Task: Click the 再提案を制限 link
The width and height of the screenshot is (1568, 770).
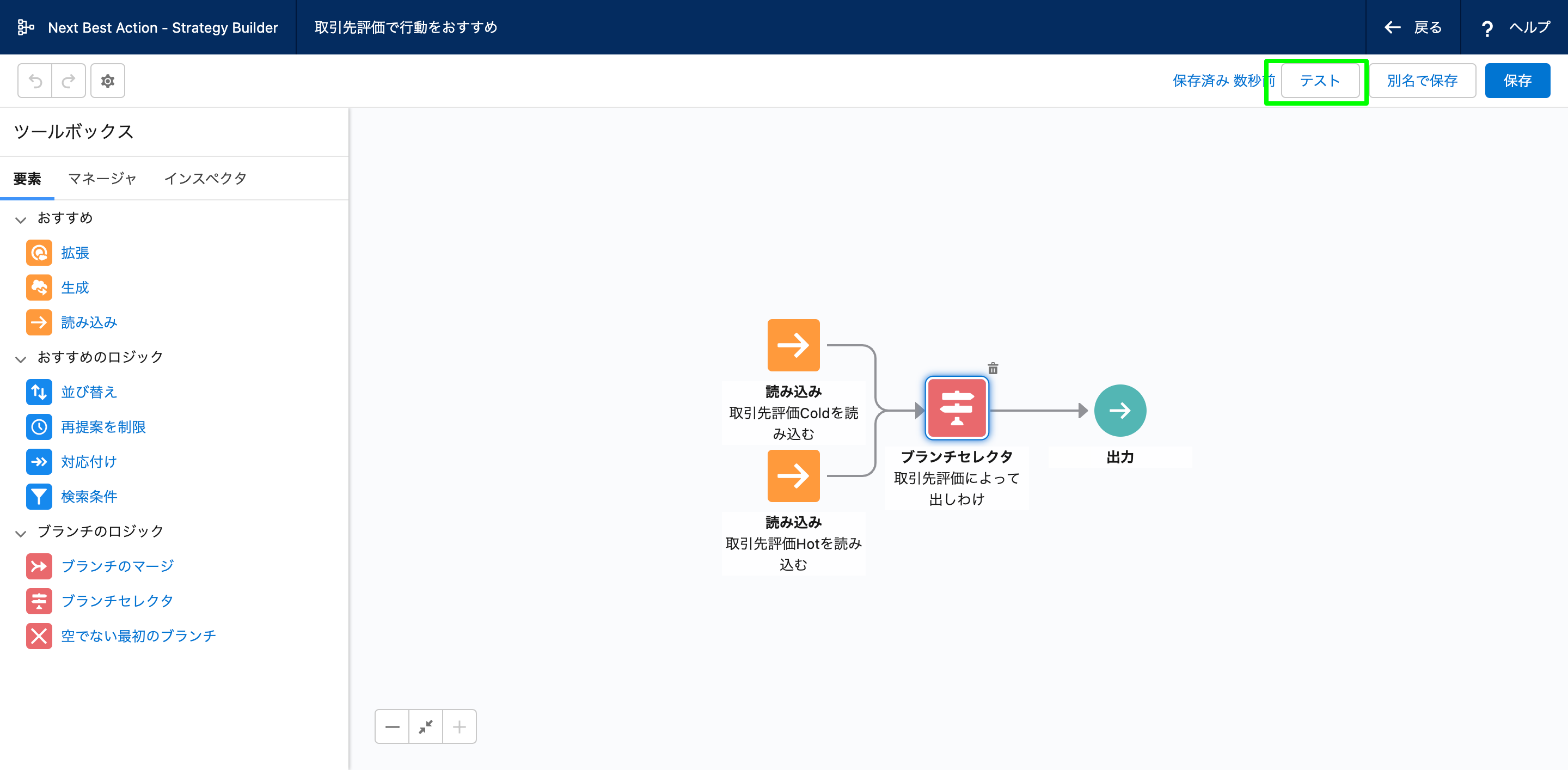Action: (x=103, y=427)
